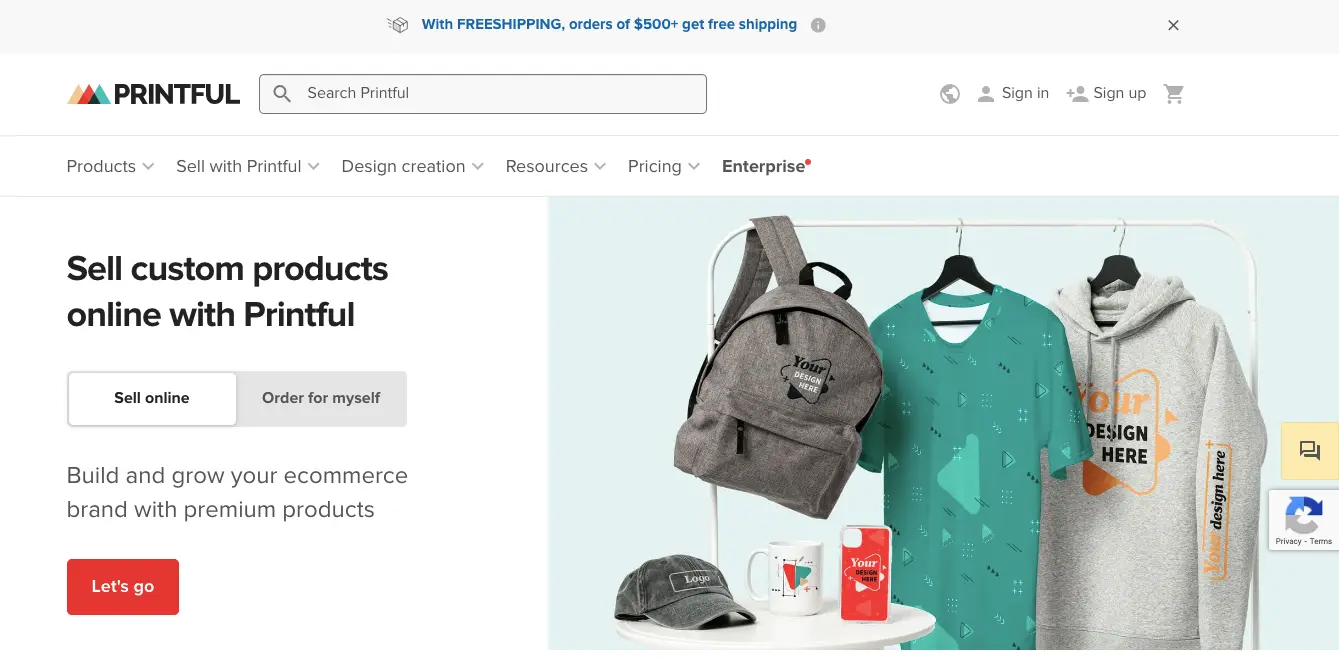Open the Design creation menu
The image size is (1339, 662).
coord(410,166)
